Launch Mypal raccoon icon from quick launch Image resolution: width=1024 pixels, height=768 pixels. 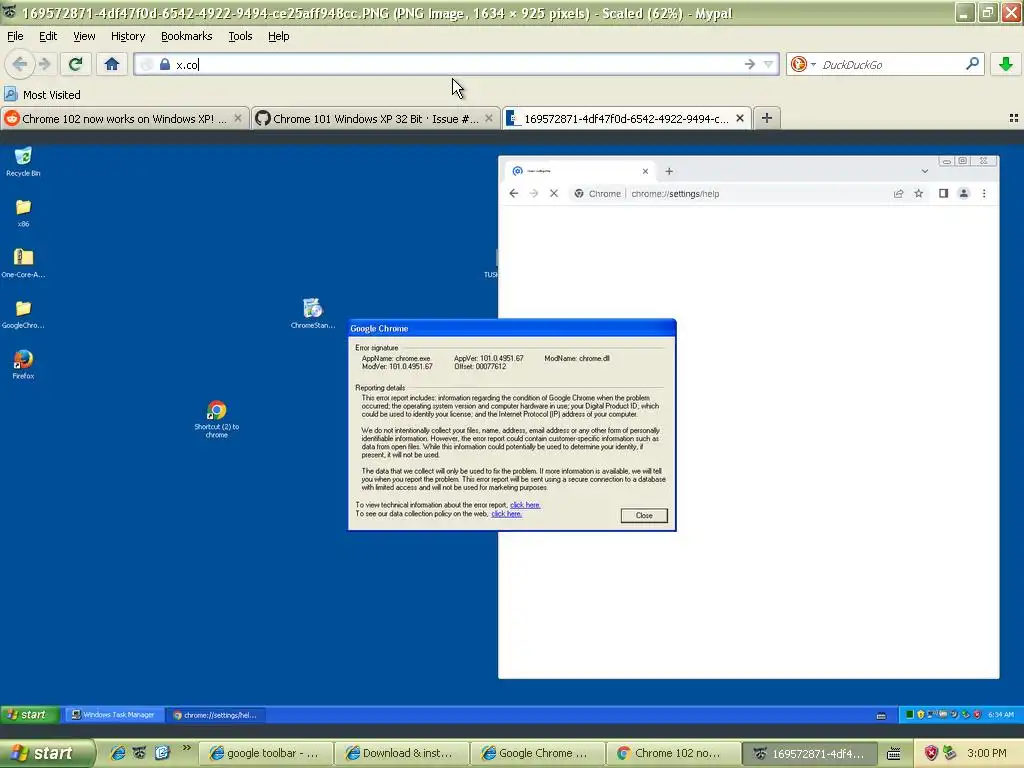click(x=139, y=753)
